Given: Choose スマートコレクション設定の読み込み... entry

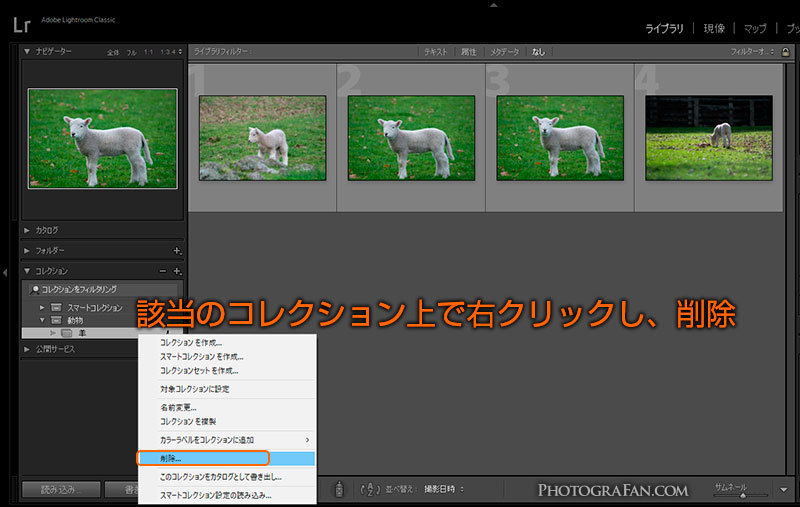Looking at the screenshot, I should tap(227, 495).
